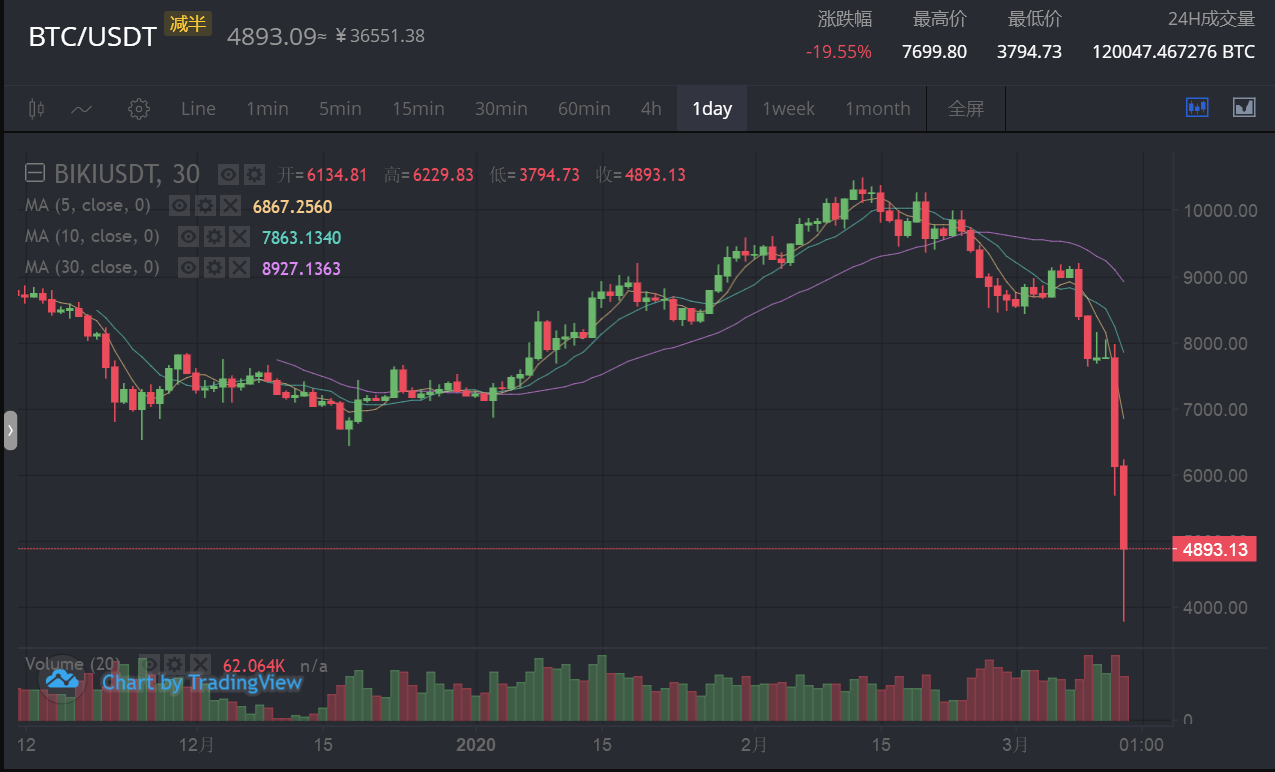The width and height of the screenshot is (1275, 772).
Task: Open chart settings gear in the toolbar
Action: pyautogui.click(x=139, y=109)
